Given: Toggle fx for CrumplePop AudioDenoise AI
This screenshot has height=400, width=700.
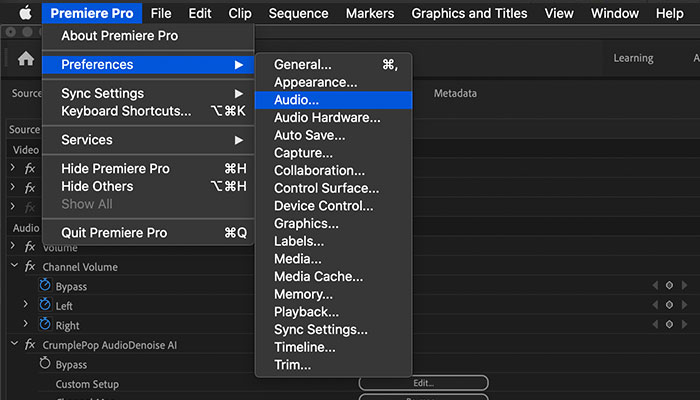Looking at the screenshot, I should point(30,345).
